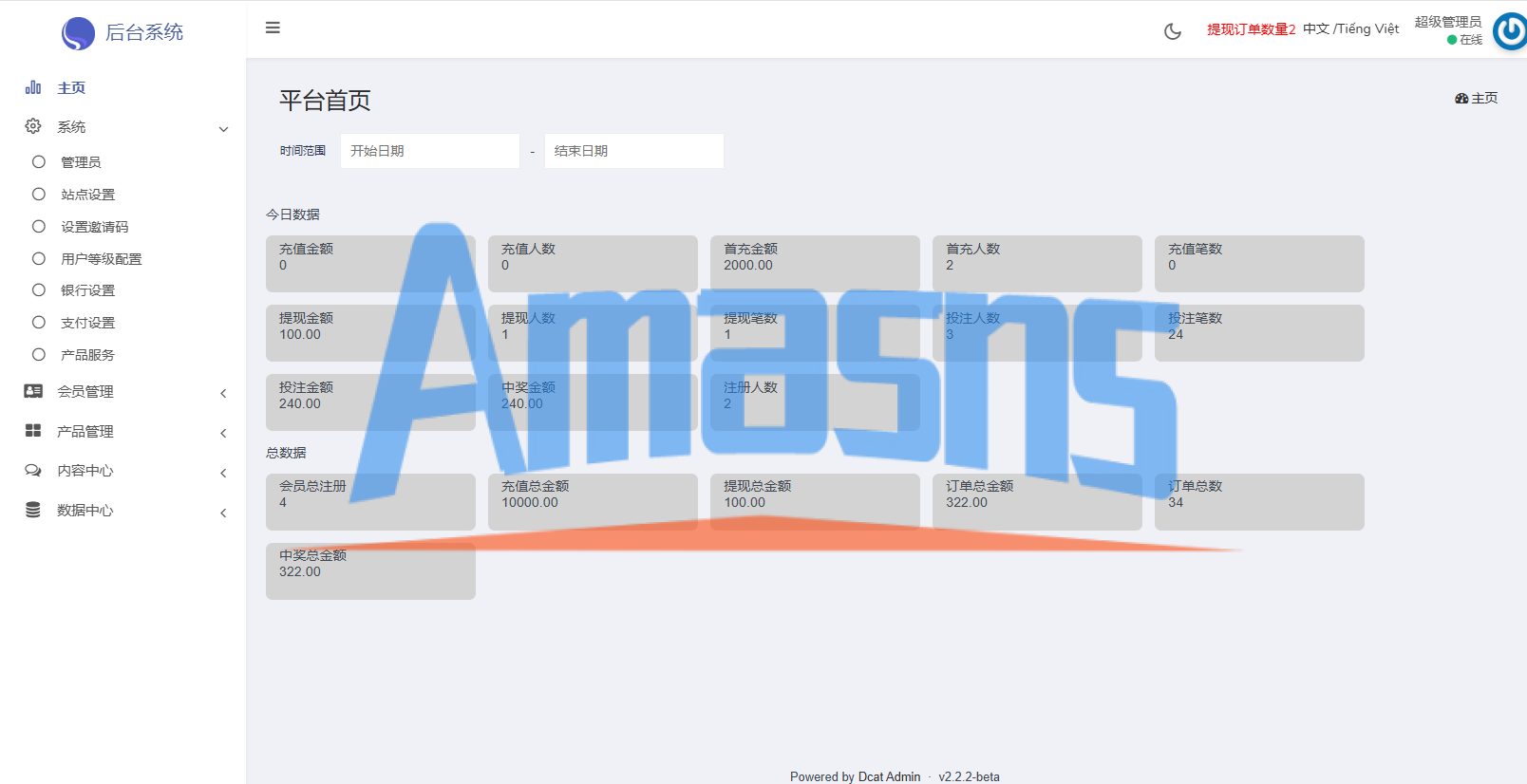Click the ID card icon beside 会员管理

33,391
